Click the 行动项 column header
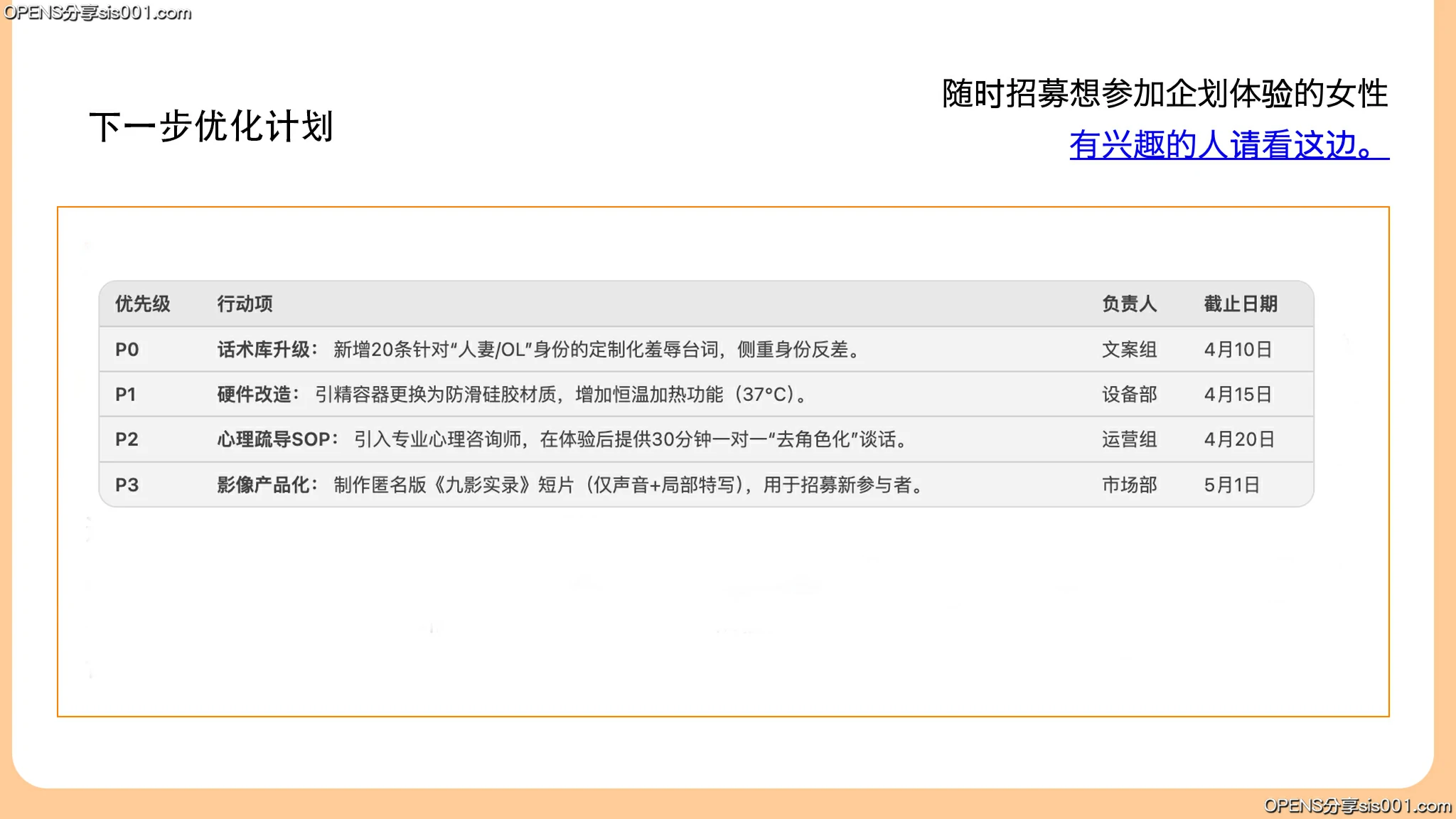Viewport: 1456px width, 819px height. click(245, 304)
